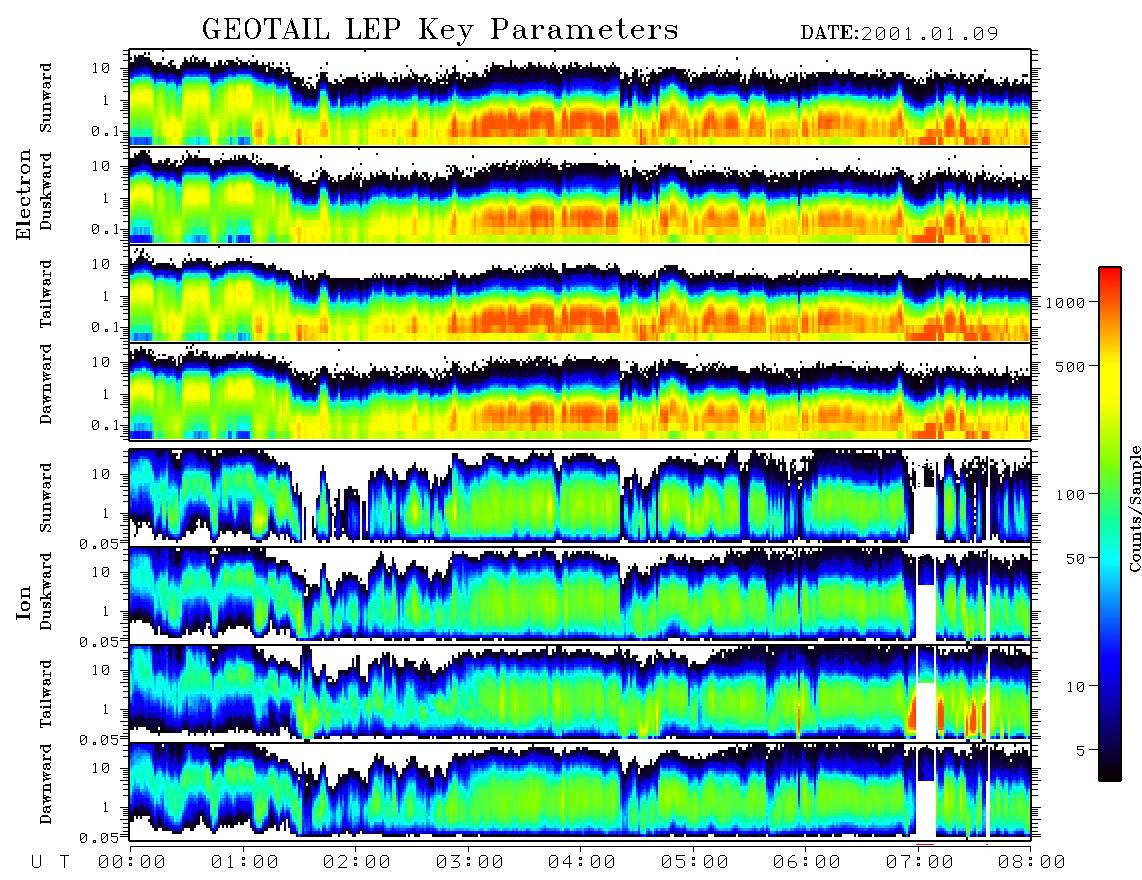Click the GEOTAIL LEP Key Parameters title
The height and width of the screenshot is (880, 1142).
click(x=441, y=31)
